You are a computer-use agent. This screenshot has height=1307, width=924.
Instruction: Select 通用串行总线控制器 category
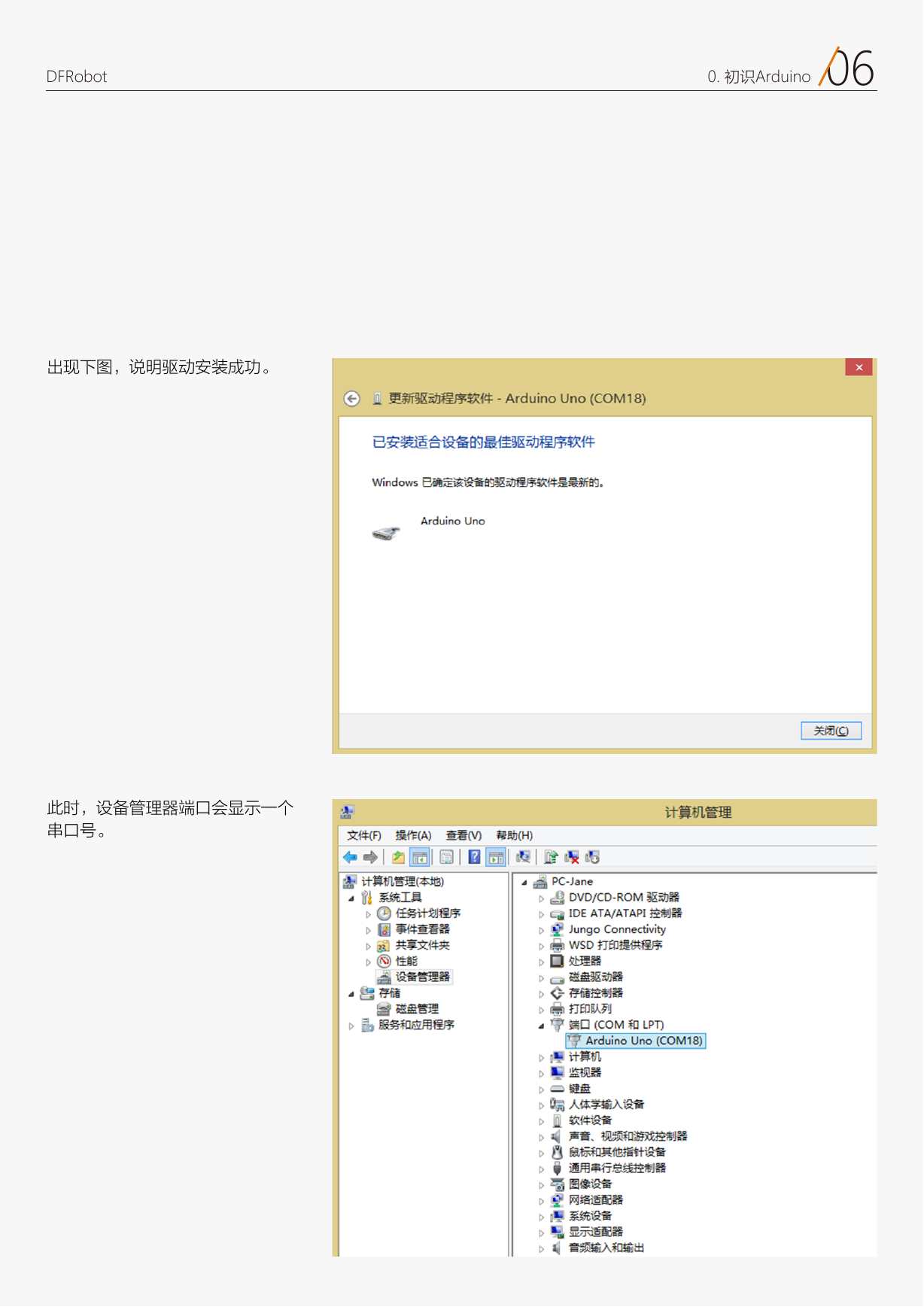coord(616,1168)
